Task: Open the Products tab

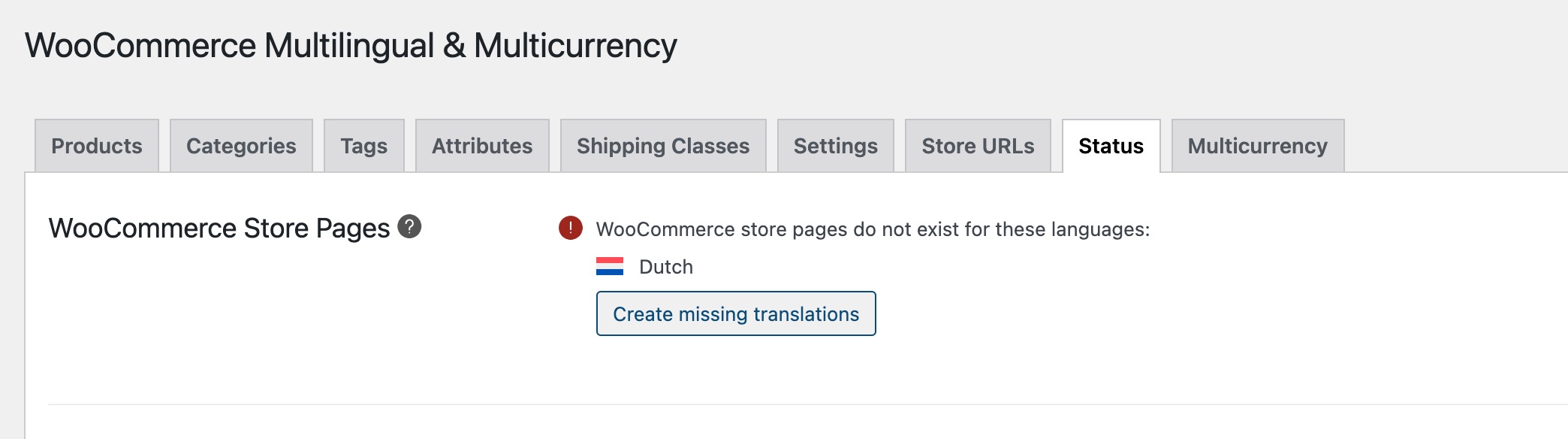Action: [x=97, y=146]
